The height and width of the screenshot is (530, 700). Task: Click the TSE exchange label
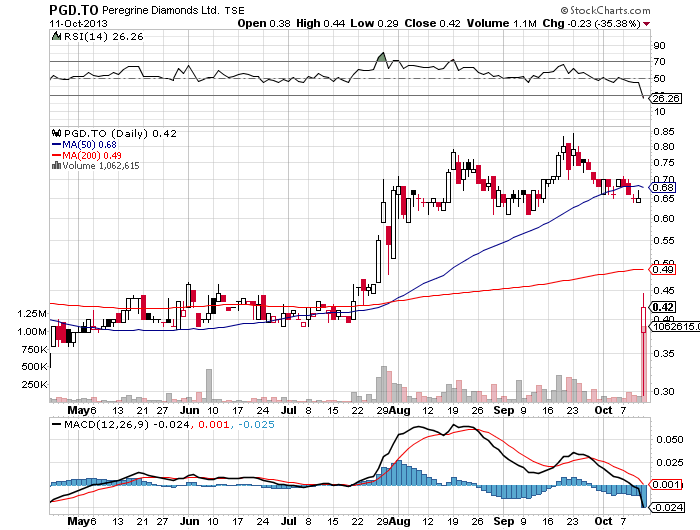234,10
